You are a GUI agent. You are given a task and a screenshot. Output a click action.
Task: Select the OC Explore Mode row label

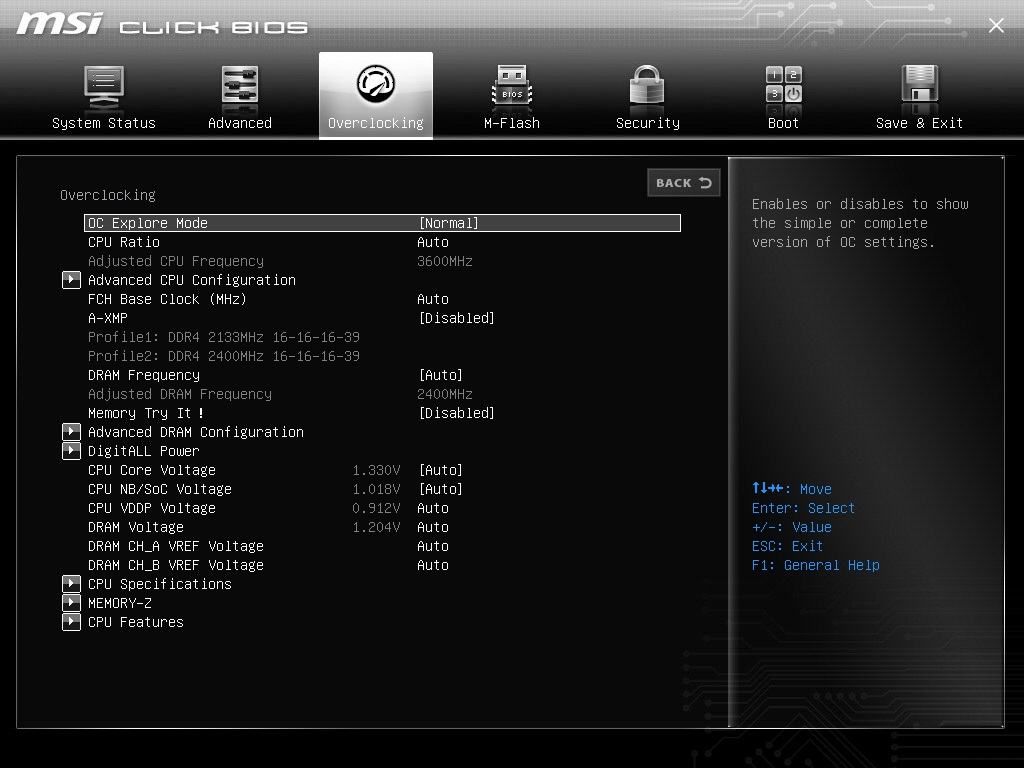point(148,223)
